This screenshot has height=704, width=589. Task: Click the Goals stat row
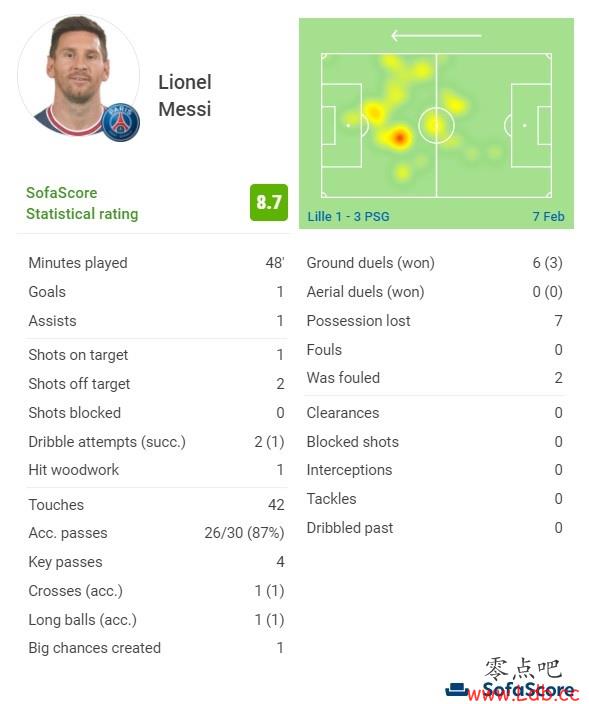pos(156,292)
